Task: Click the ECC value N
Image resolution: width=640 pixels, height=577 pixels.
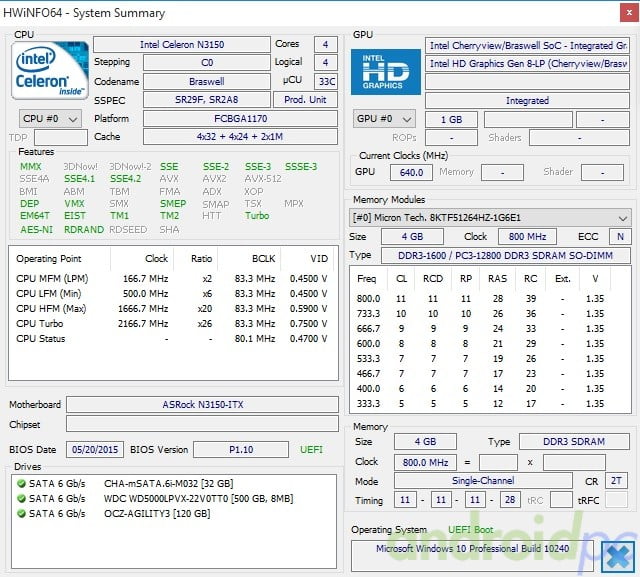Action: point(620,237)
